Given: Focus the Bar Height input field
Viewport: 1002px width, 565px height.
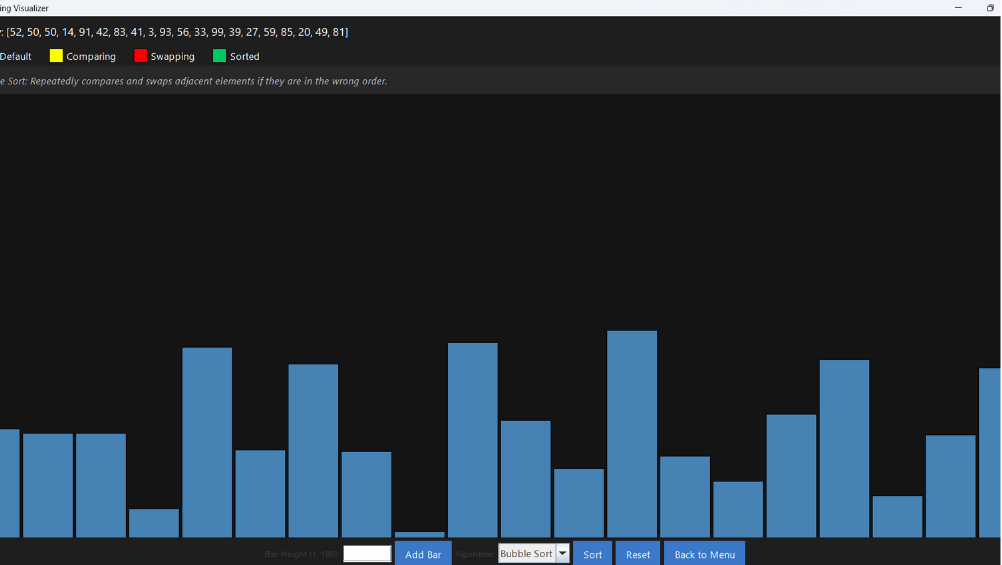Looking at the screenshot, I should 367,553.
